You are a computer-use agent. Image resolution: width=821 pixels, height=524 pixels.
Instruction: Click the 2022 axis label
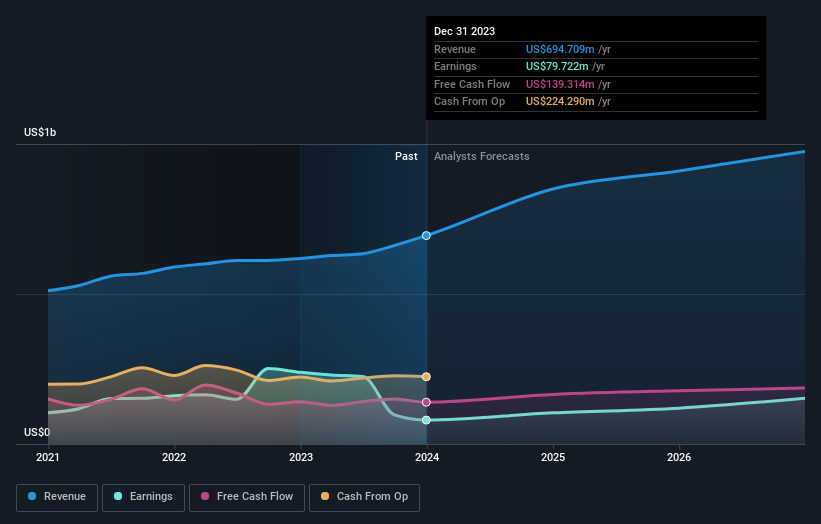(x=174, y=457)
